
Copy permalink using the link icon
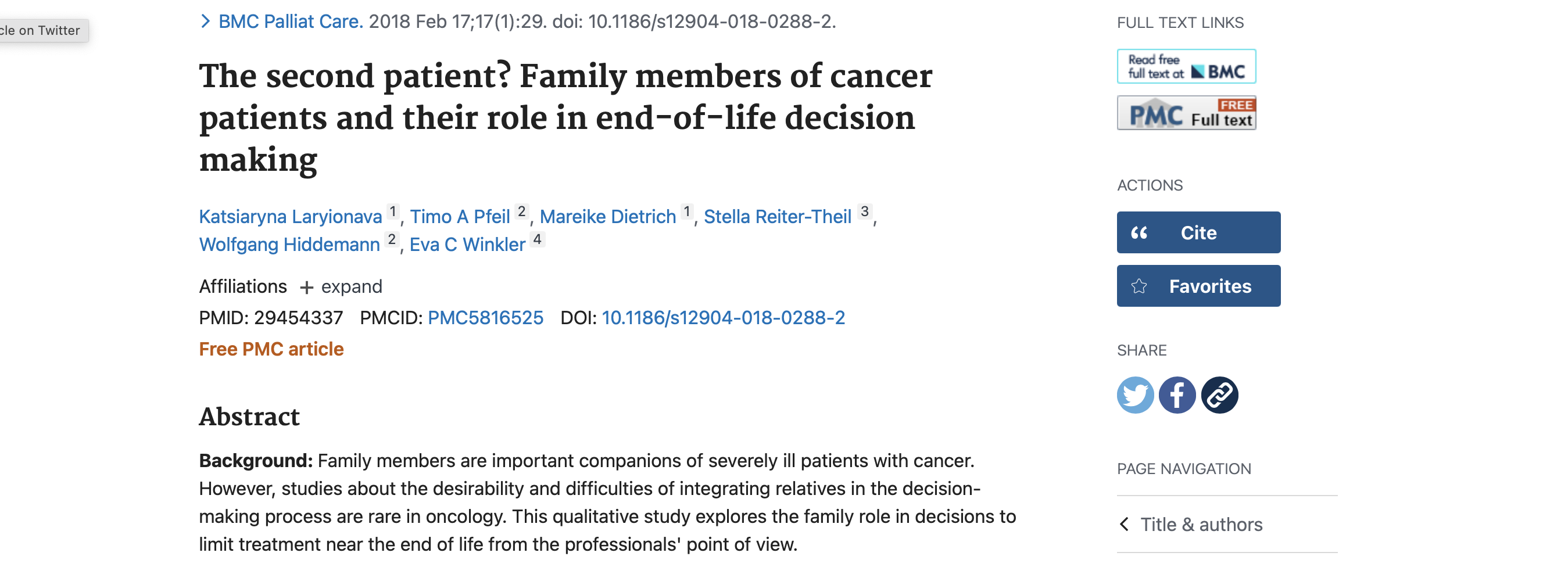coord(1219,395)
